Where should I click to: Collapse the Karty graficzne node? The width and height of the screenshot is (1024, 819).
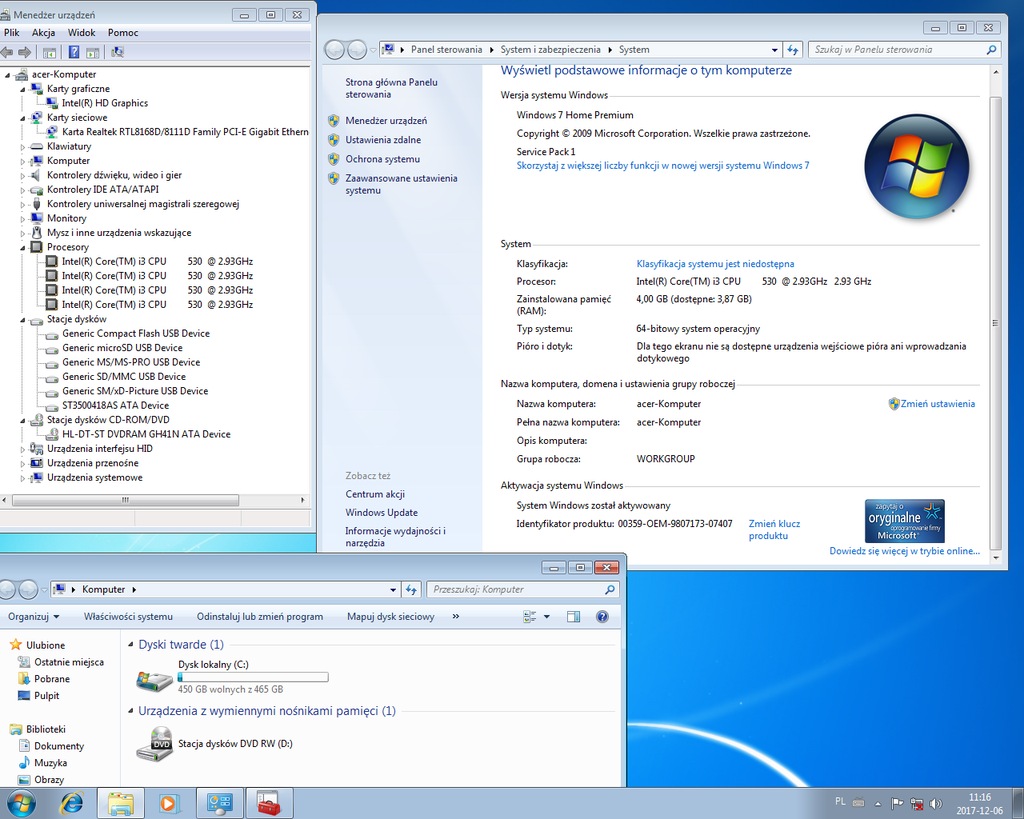click(23, 89)
